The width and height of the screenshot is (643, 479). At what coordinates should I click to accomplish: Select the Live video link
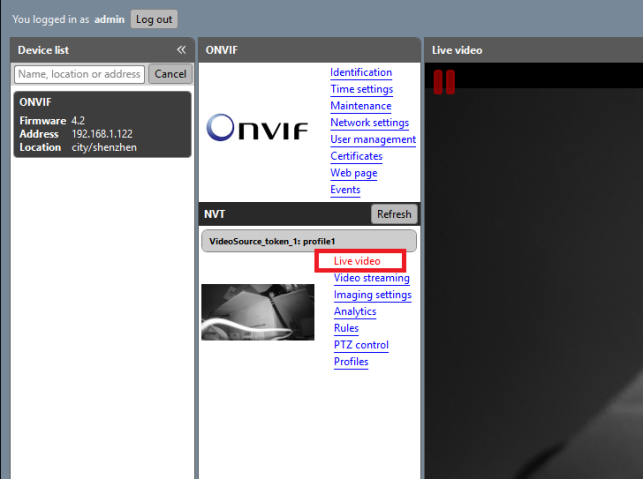(357, 261)
